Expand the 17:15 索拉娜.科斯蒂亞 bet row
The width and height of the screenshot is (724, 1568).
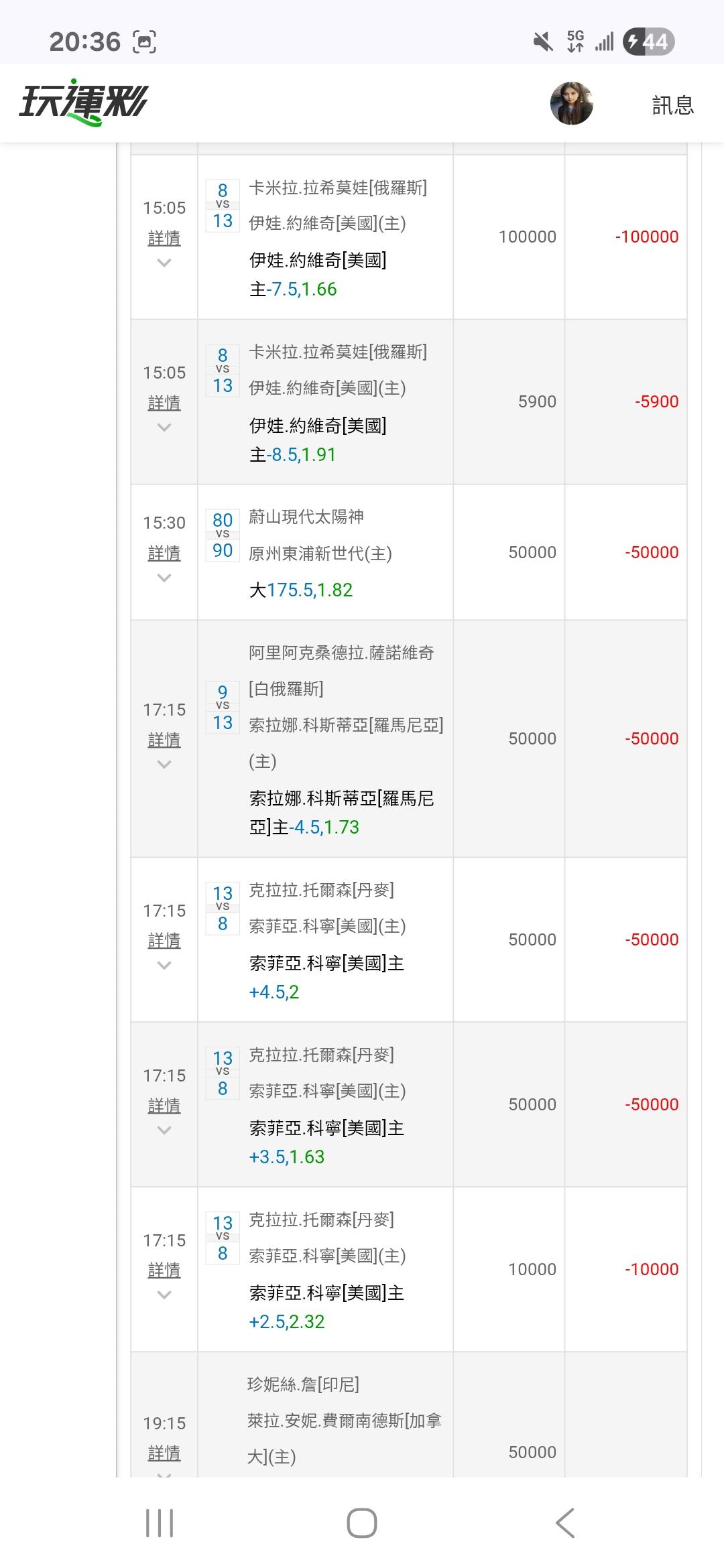[164, 765]
